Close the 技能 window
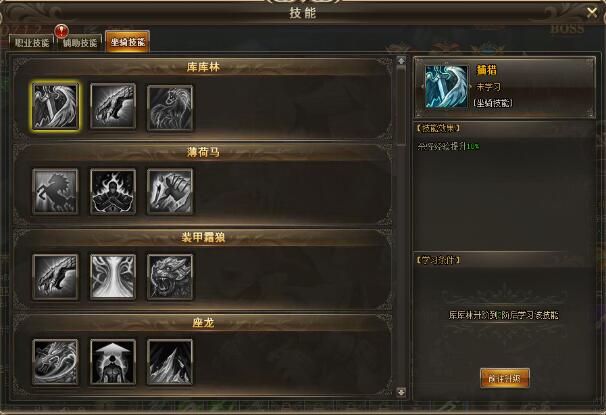This screenshot has width=606, height=415. [x=592, y=13]
